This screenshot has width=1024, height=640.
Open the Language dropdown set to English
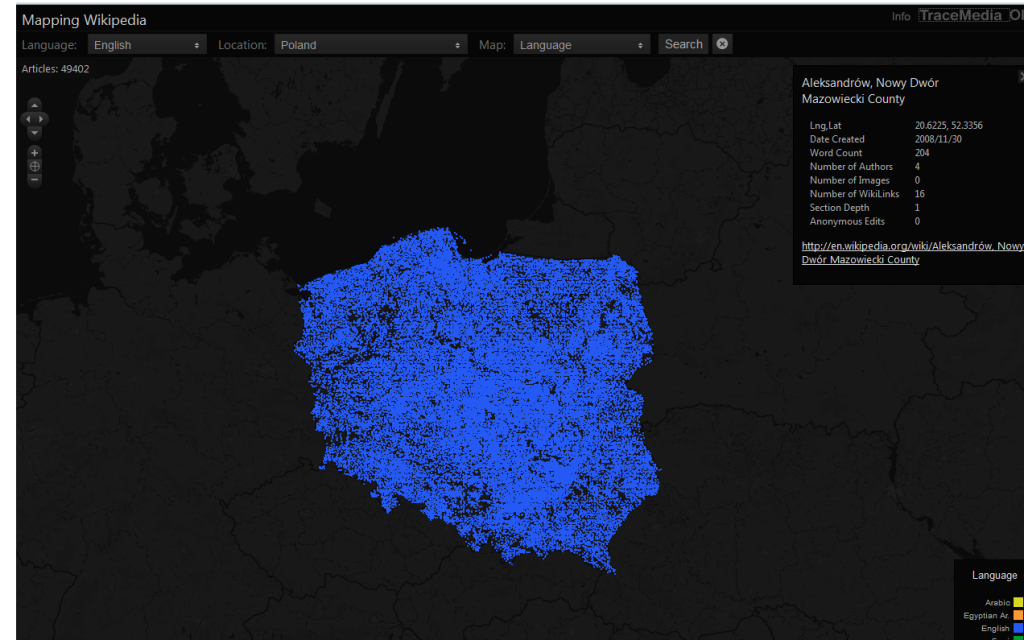coord(147,45)
